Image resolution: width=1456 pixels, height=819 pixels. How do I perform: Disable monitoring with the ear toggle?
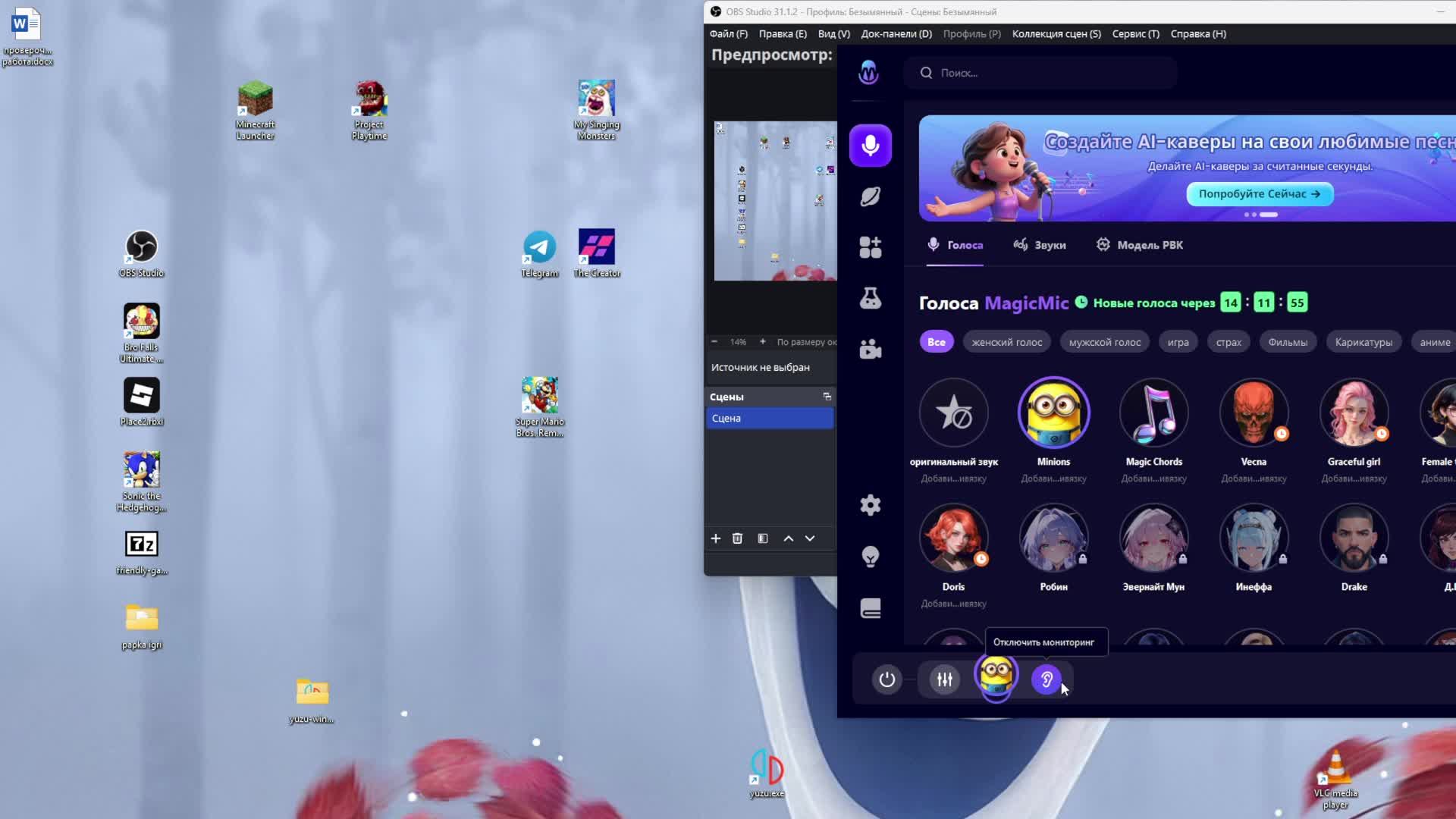click(x=1046, y=679)
